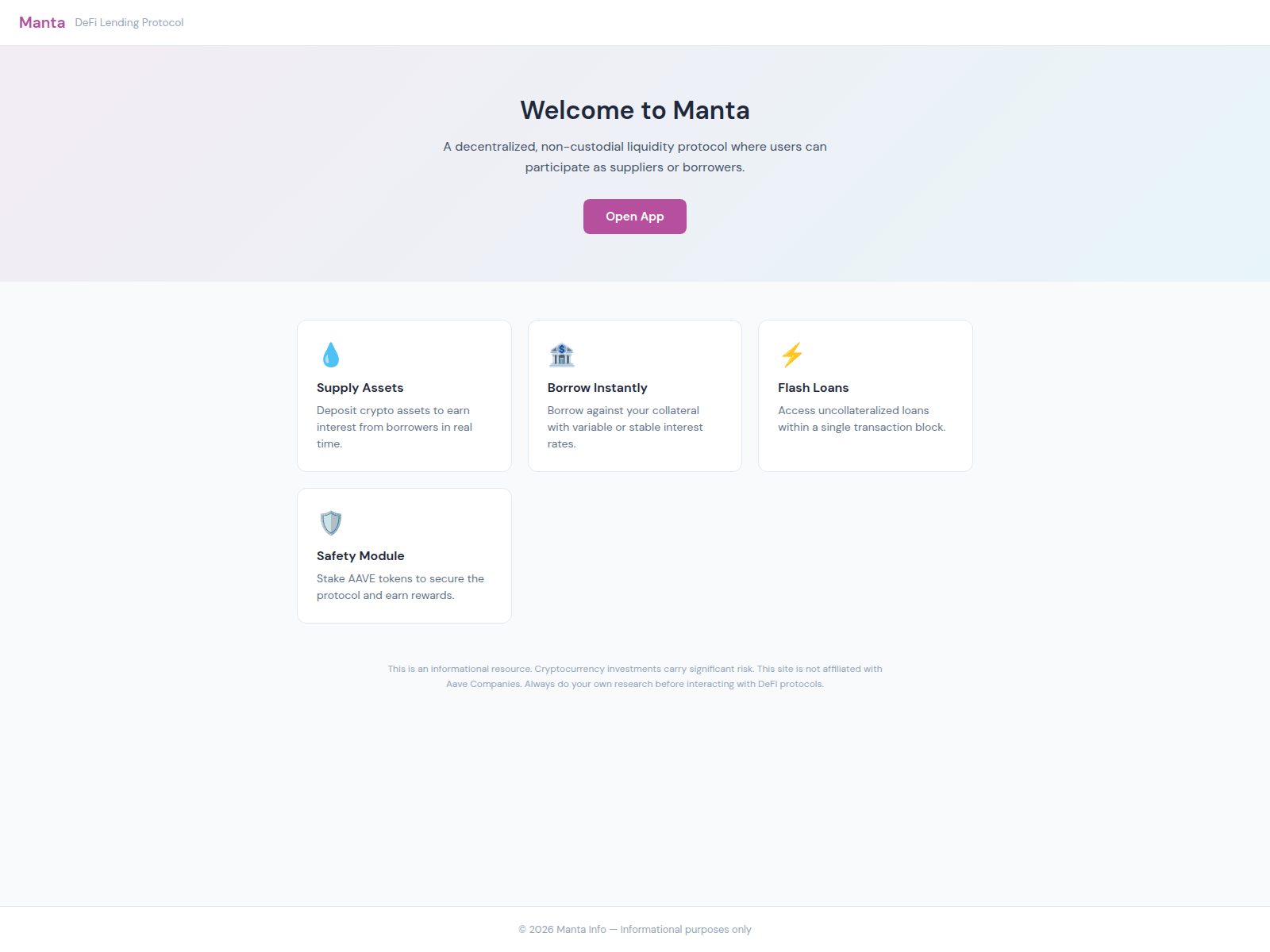Viewport: 1270px width, 952px height.
Task: Click the 'Access uncollateralized loans' description
Action: [x=862, y=419]
